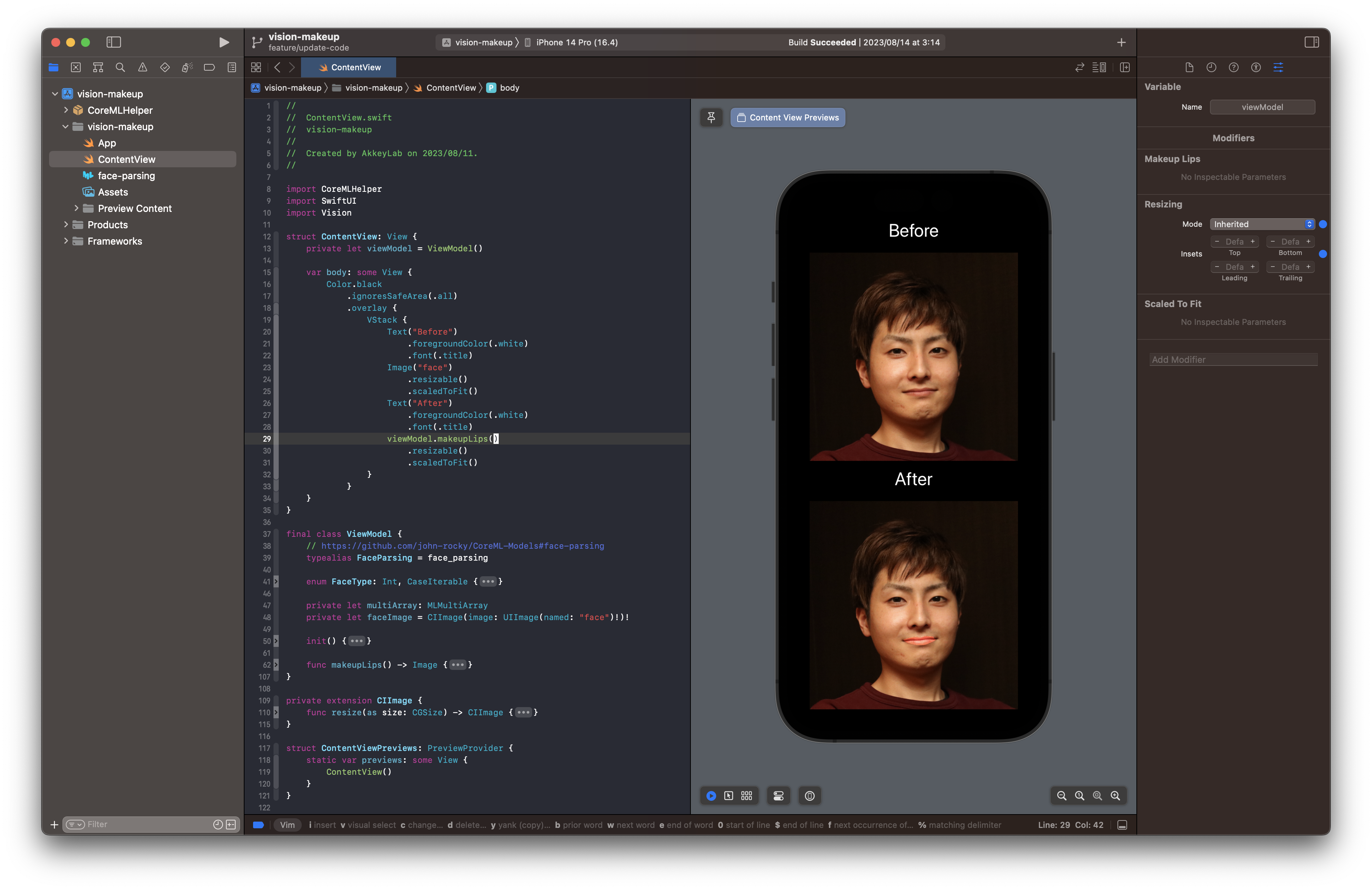The width and height of the screenshot is (1372, 890).
Task: Open the History inspector clock icon
Action: pos(1211,68)
